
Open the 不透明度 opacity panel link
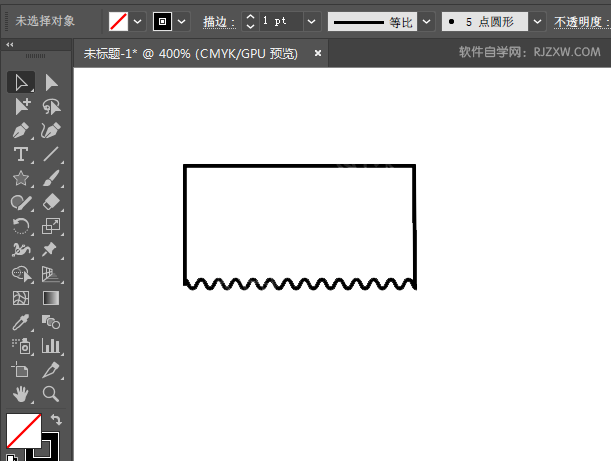582,22
